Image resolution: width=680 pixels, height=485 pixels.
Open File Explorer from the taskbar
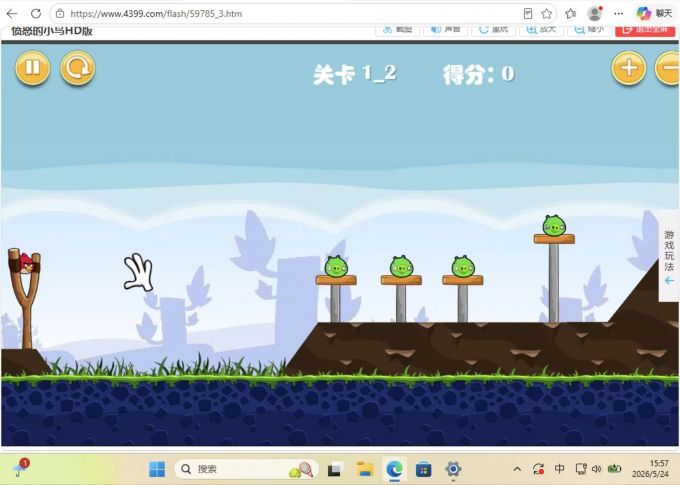[365, 469]
